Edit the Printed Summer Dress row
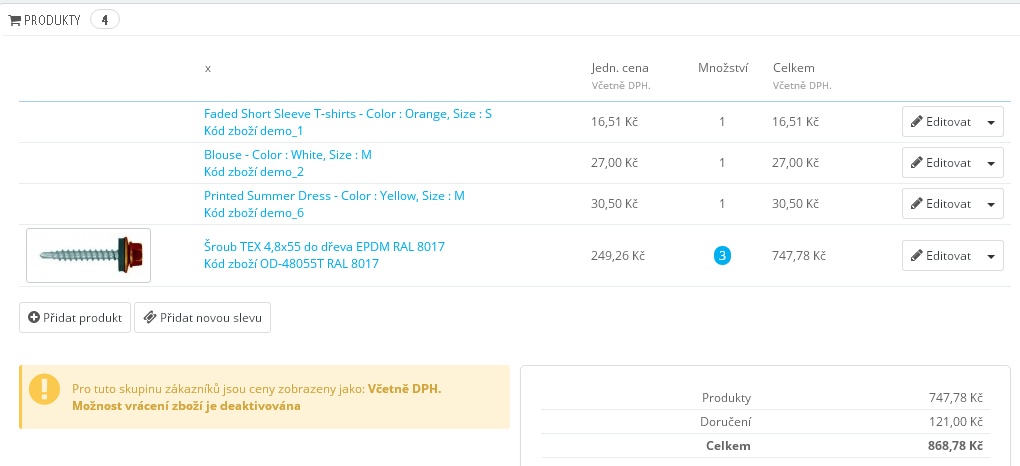Viewport: 1020px width, 466px height. [x=940, y=204]
